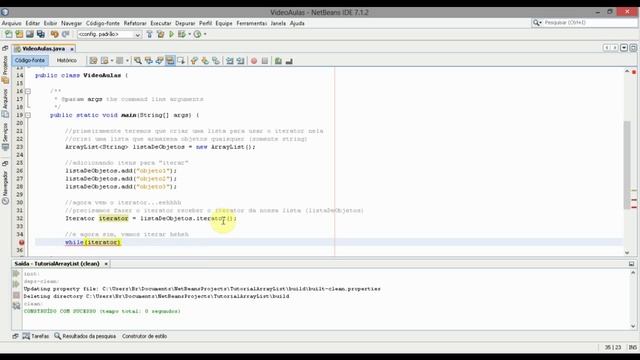This screenshot has height=360, width=640.
Task: Open the Equipe menu
Action: [224, 23]
